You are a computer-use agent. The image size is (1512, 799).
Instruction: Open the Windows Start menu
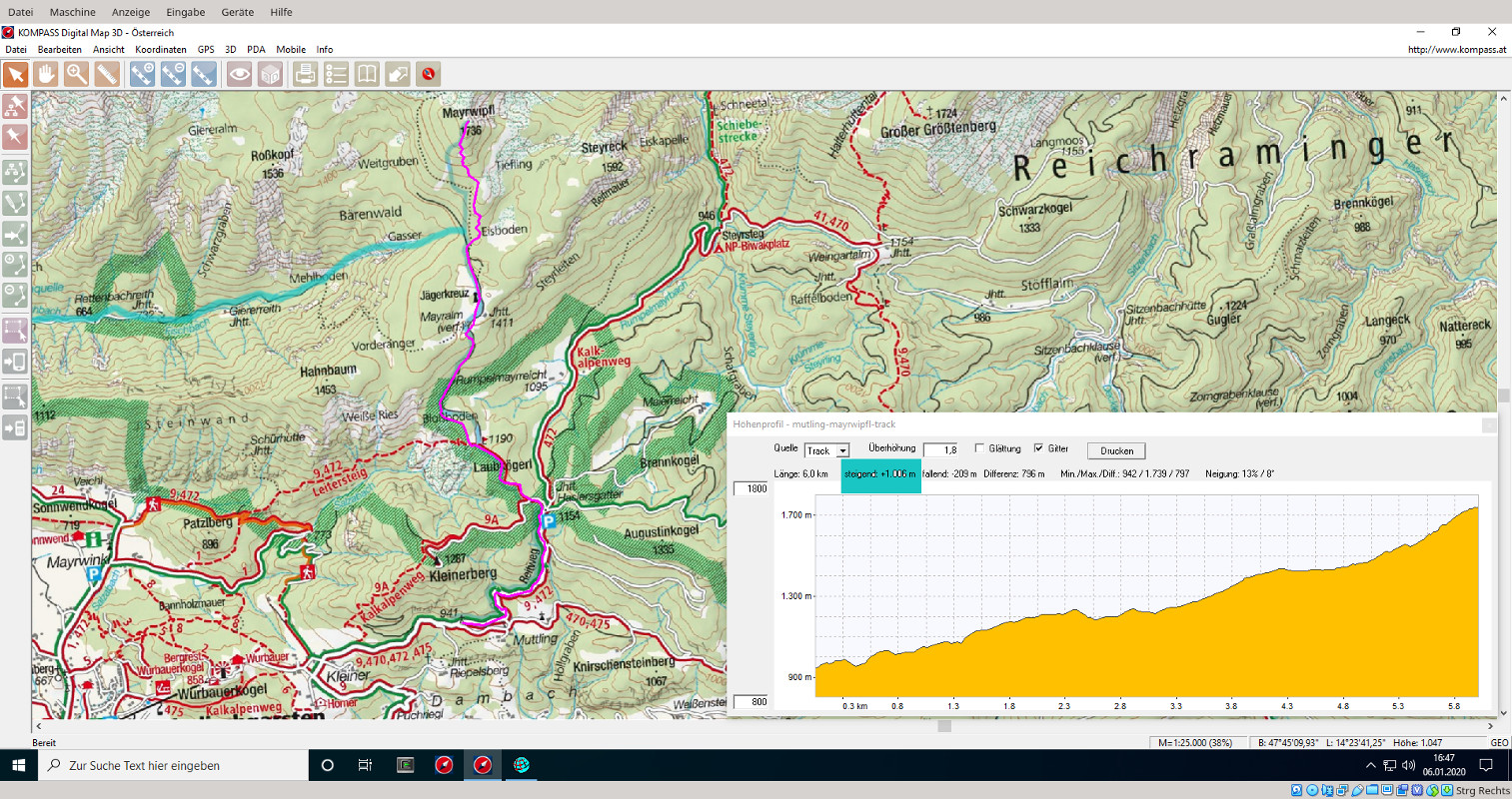pos(18,765)
